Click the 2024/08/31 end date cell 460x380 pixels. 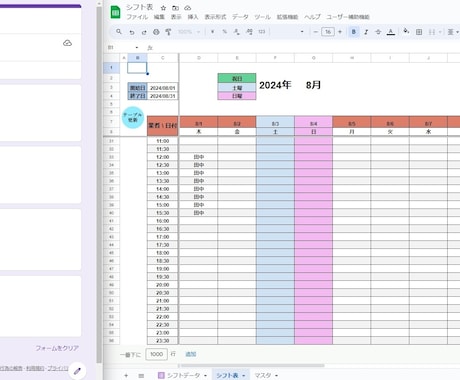click(x=163, y=96)
